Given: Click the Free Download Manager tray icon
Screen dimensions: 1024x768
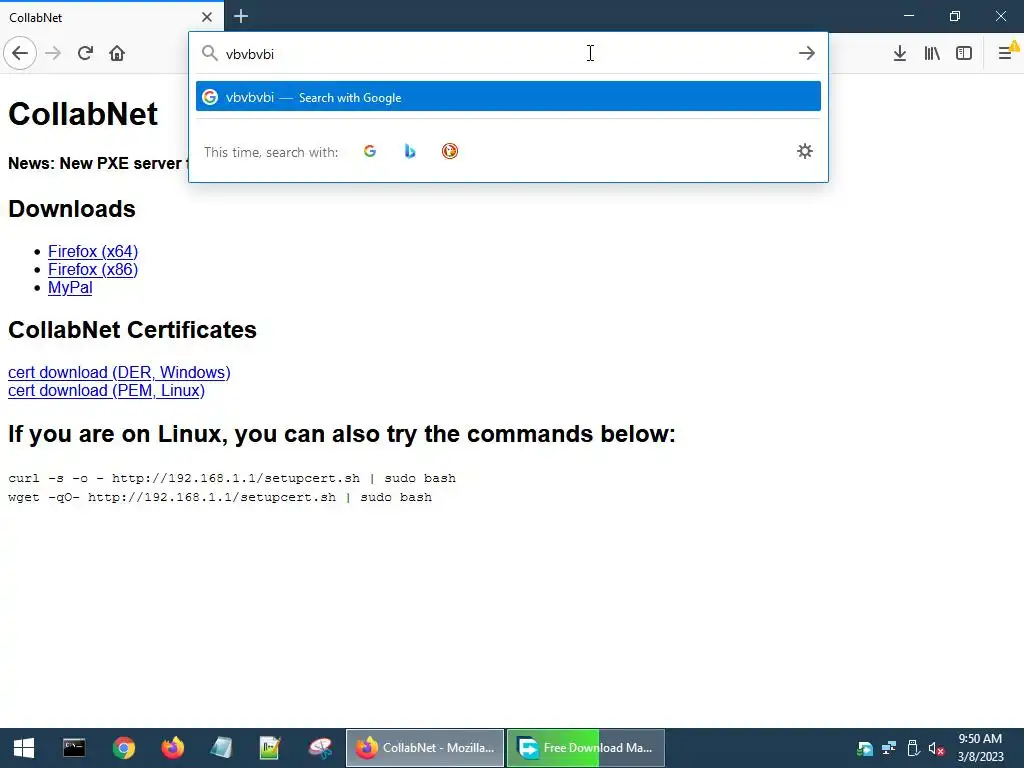Looking at the screenshot, I should point(865,748).
